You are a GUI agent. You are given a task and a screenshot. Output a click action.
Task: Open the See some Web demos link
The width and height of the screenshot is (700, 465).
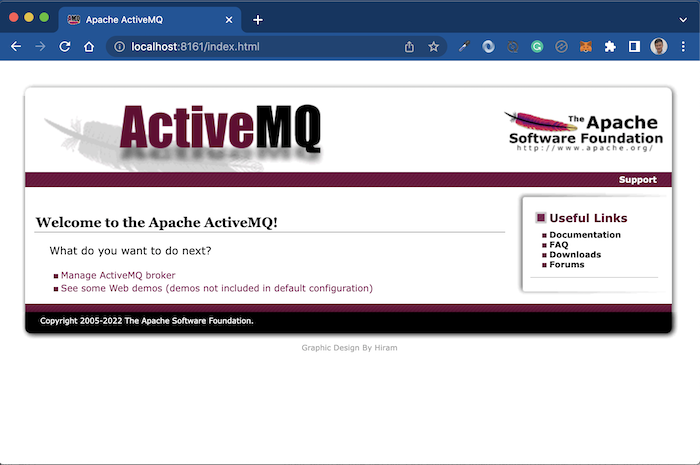pos(217,288)
